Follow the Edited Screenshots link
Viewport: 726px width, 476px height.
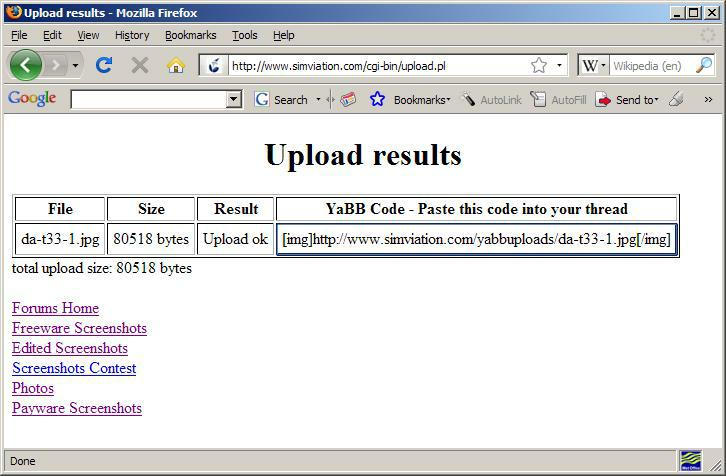click(69, 348)
